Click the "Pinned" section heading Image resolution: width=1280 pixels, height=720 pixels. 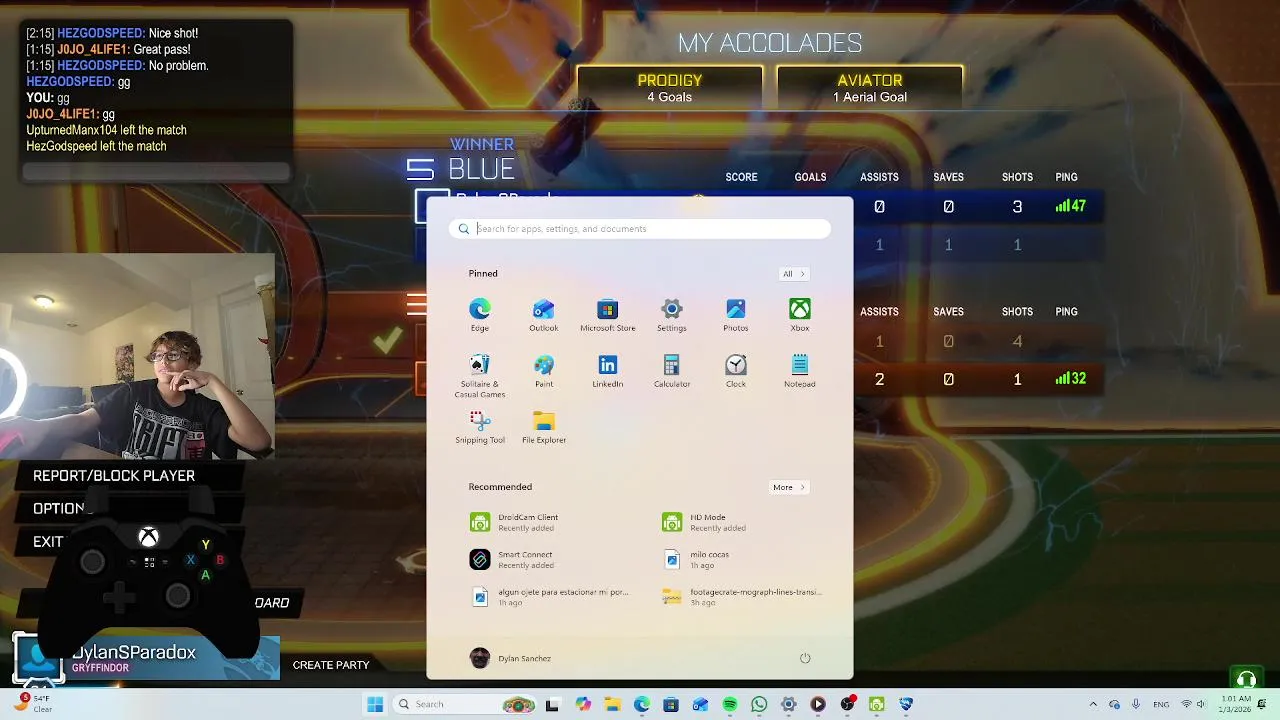[x=483, y=274]
